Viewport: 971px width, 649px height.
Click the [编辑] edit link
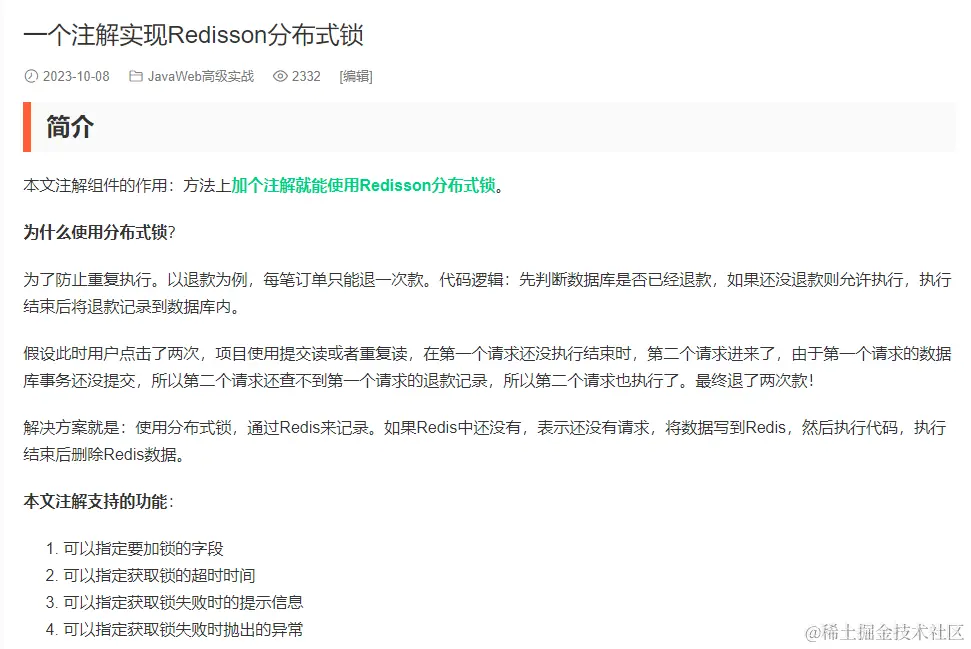click(x=356, y=76)
